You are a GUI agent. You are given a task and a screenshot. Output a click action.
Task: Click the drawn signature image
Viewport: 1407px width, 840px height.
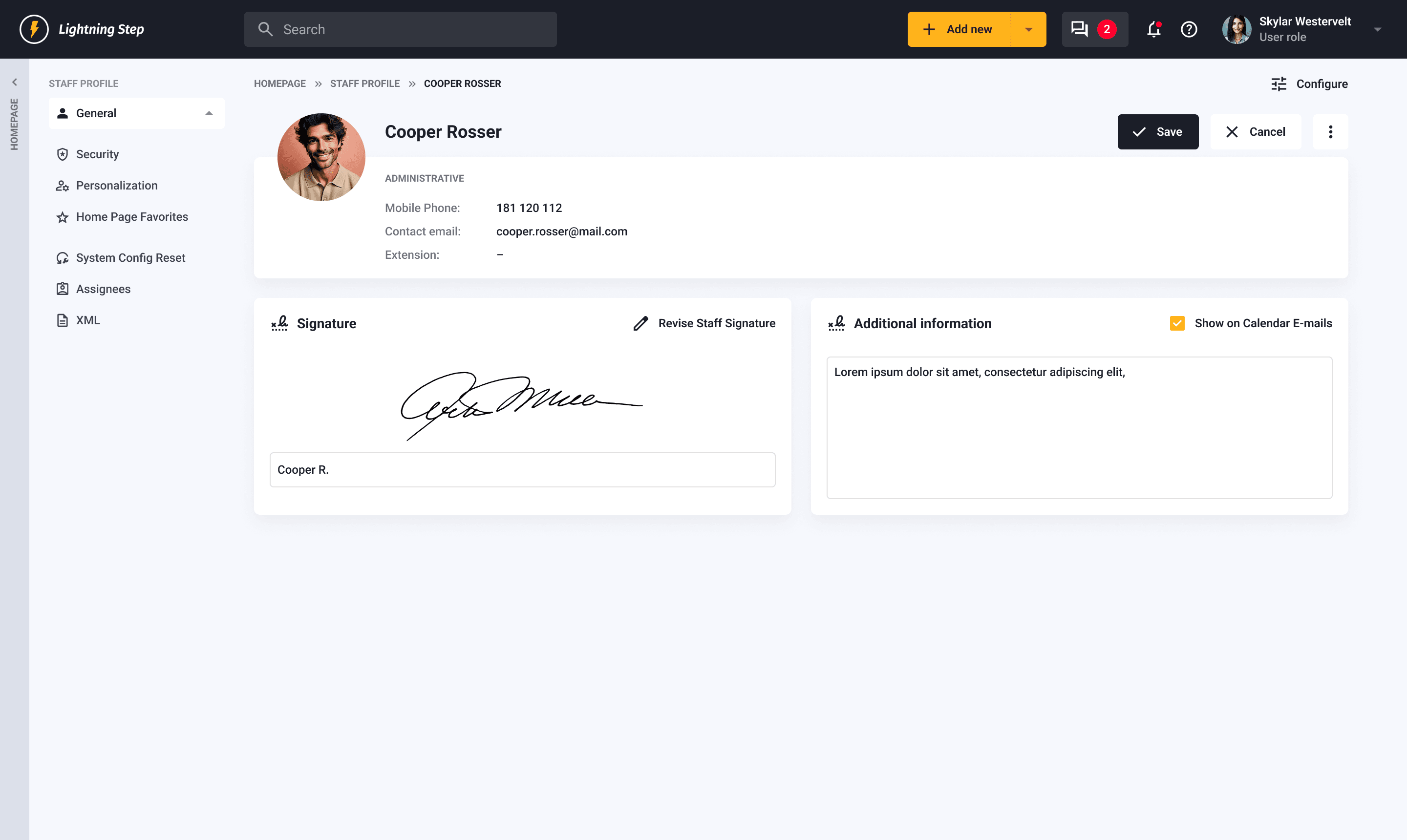pos(521,406)
